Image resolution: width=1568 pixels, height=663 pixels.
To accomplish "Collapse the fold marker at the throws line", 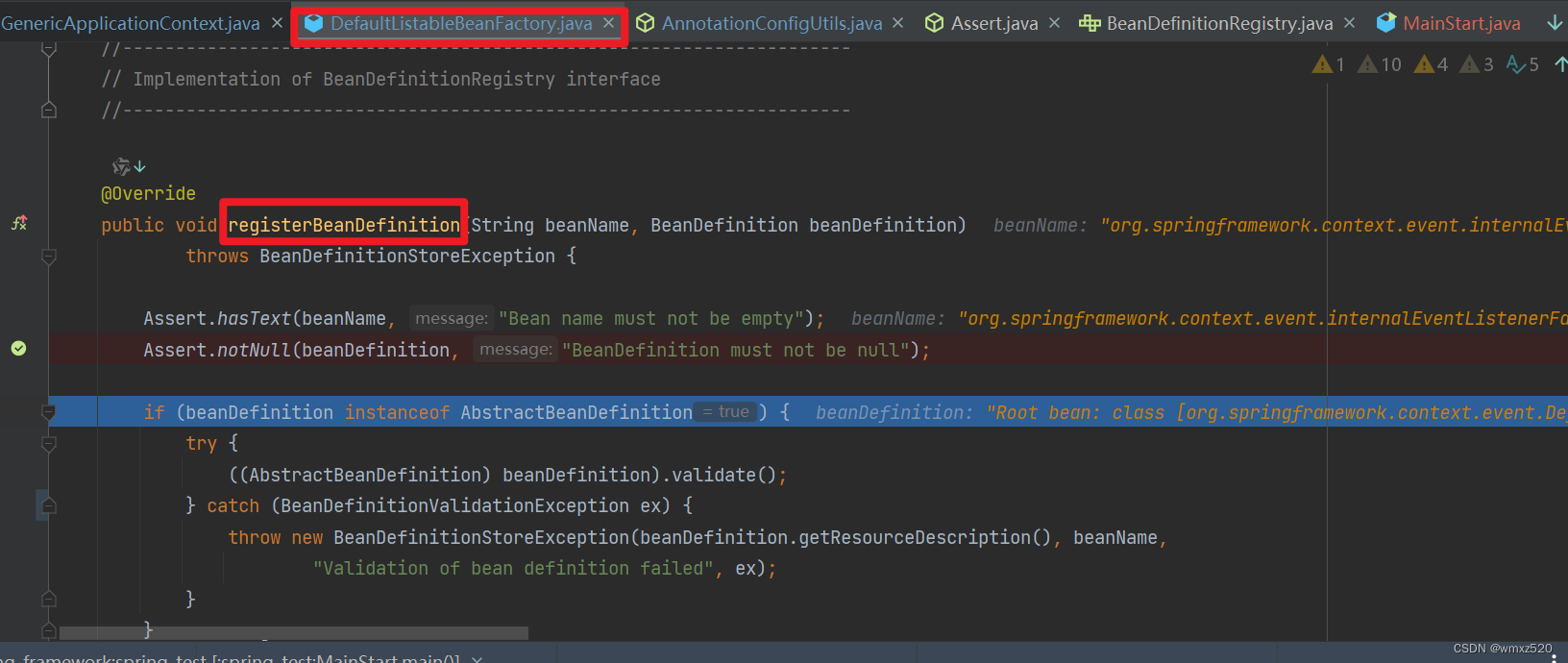I will pos(49,257).
